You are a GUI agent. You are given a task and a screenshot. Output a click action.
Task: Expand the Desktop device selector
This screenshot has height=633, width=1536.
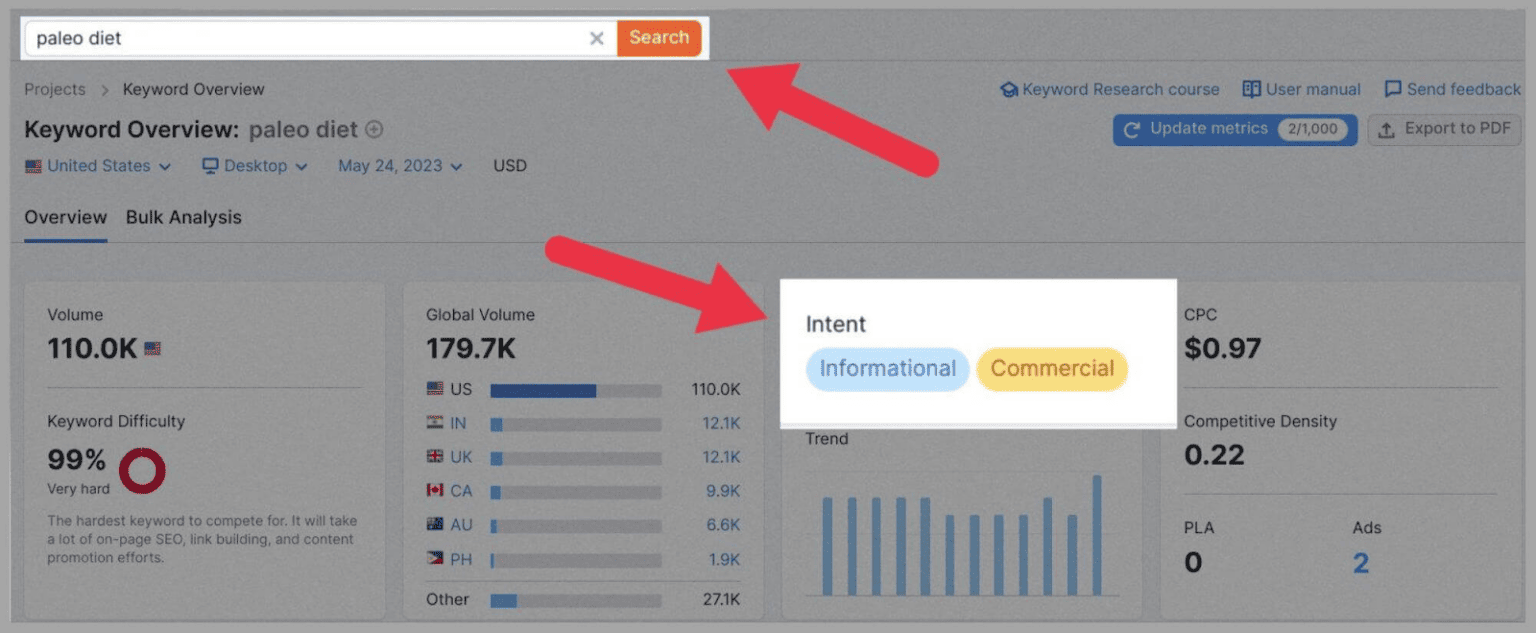[255, 166]
